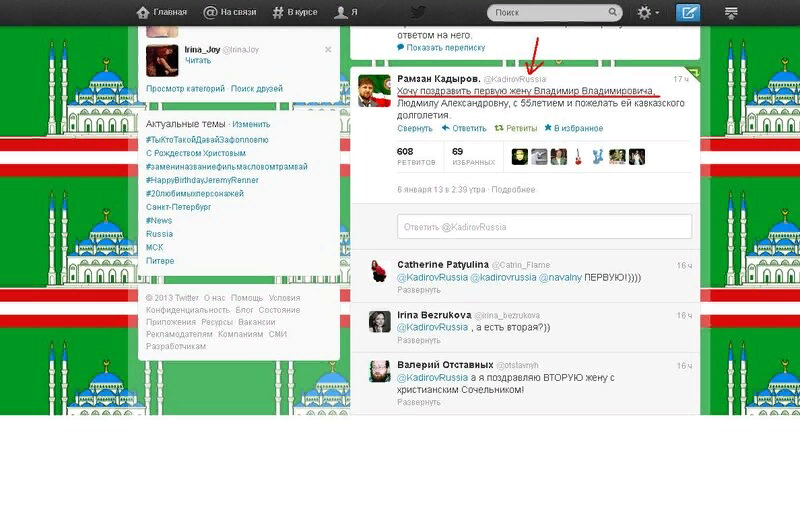Focus the Поиск search field
The width and height of the screenshot is (800, 506).
click(x=554, y=12)
